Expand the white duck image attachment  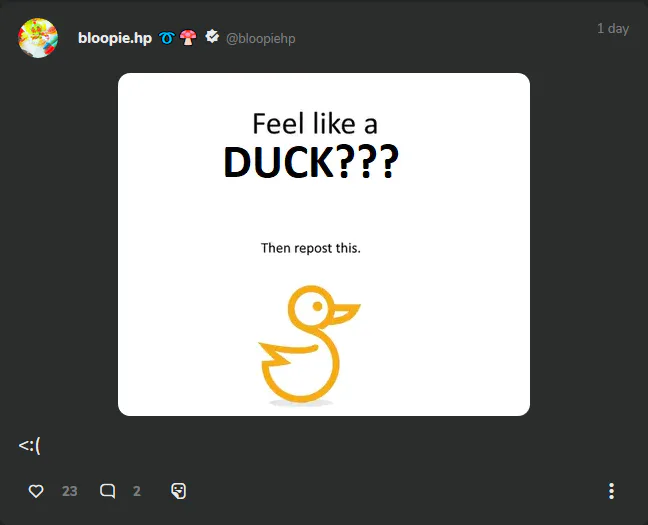tap(324, 244)
